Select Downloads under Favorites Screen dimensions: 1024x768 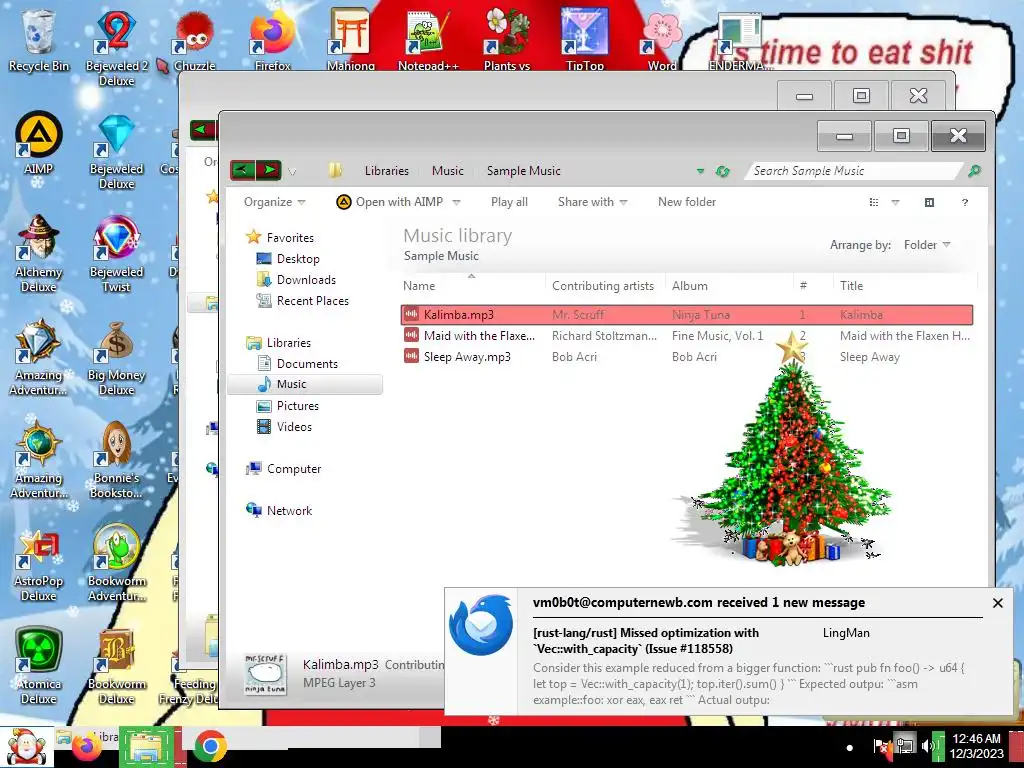click(296, 280)
